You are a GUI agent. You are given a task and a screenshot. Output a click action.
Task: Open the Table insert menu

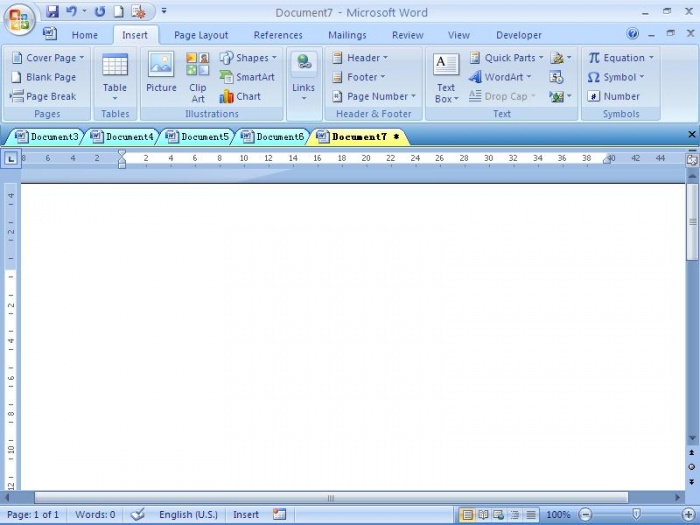coord(115,77)
